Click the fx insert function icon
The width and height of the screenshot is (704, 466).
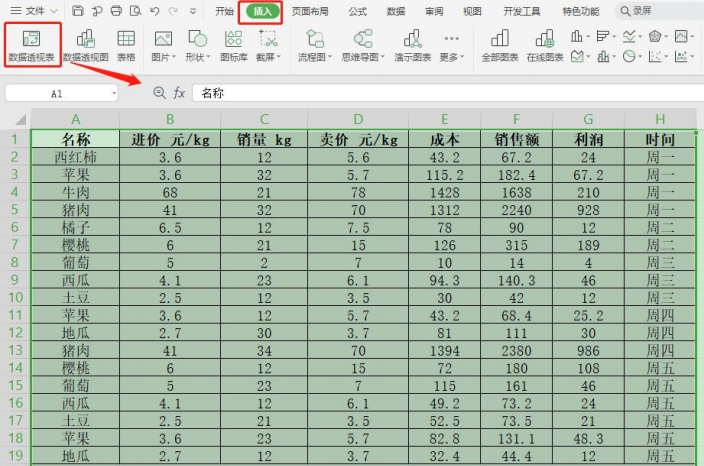tap(179, 93)
